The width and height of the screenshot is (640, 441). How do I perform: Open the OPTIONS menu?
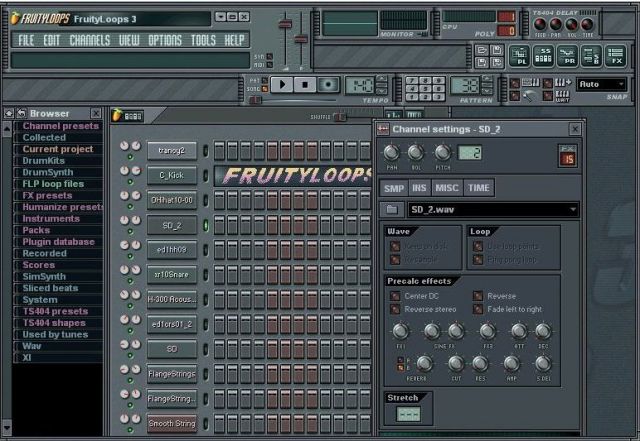[165, 40]
